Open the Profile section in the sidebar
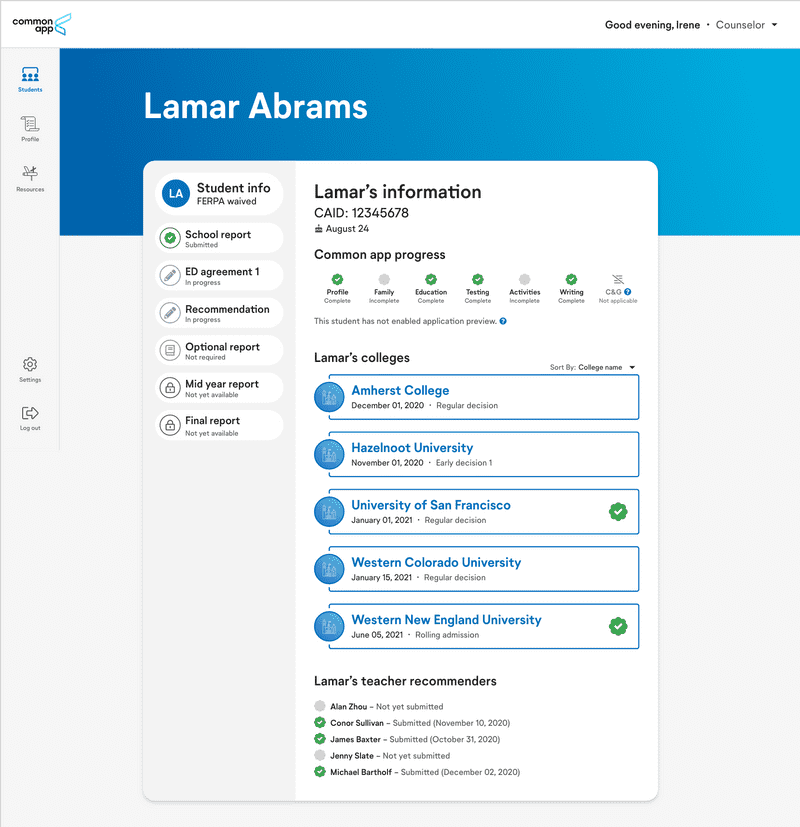 [29, 128]
